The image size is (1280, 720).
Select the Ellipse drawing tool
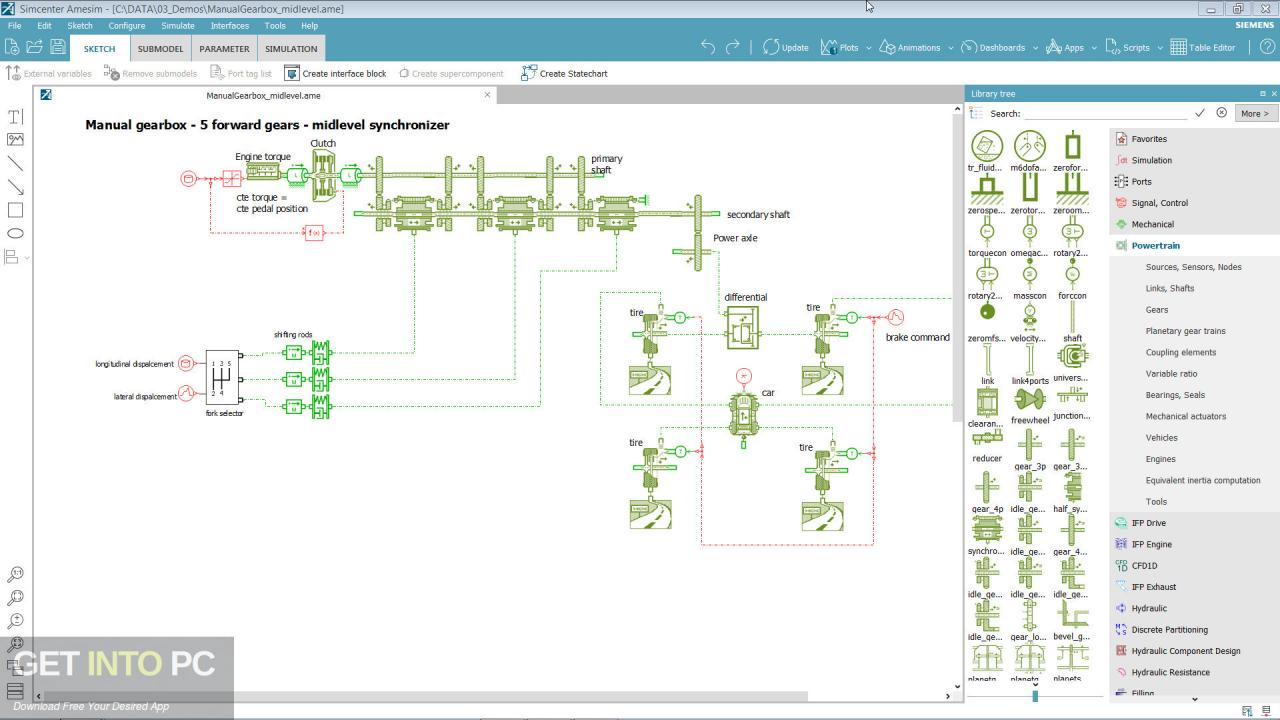coord(15,234)
